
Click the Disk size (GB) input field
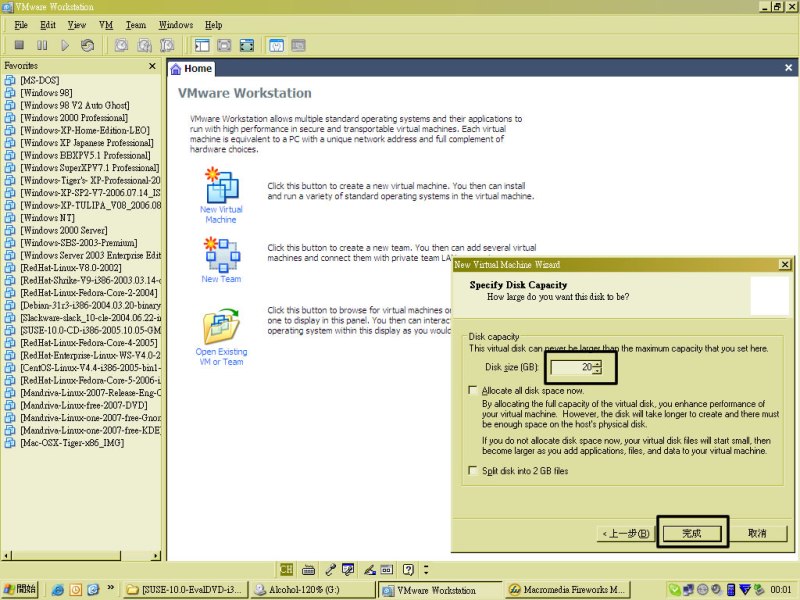571,367
